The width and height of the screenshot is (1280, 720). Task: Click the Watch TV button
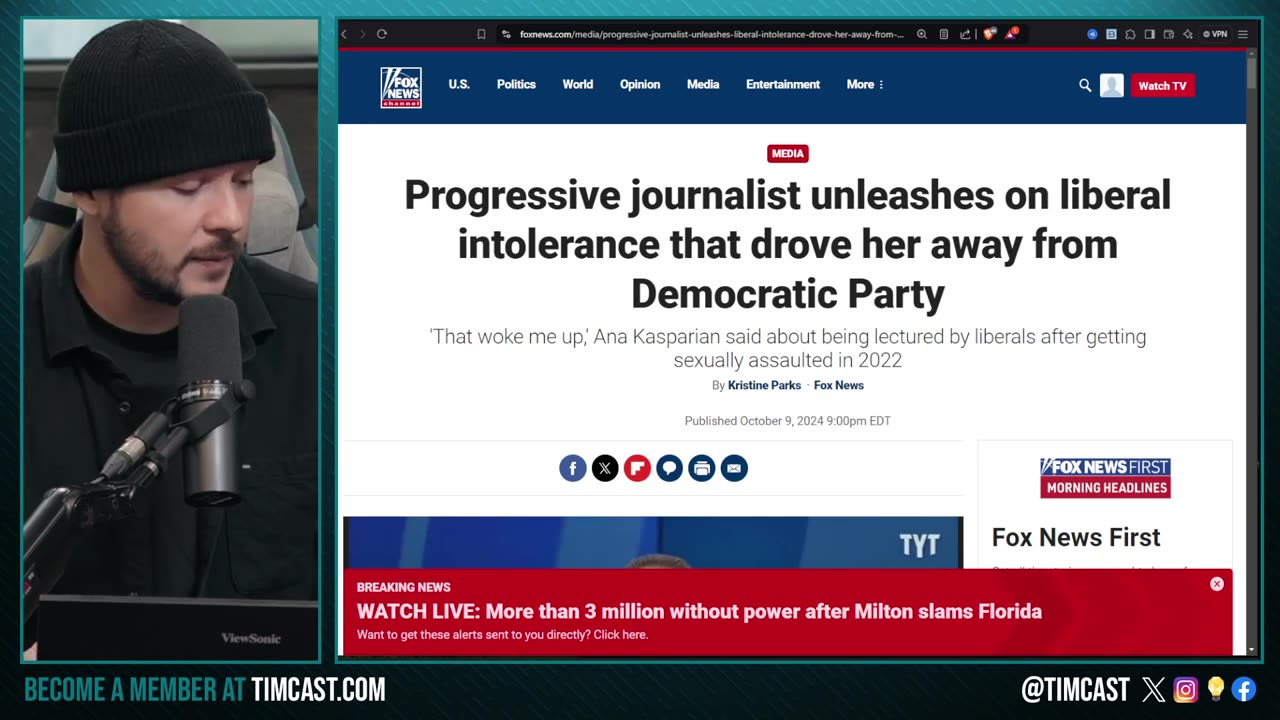coord(1162,86)
